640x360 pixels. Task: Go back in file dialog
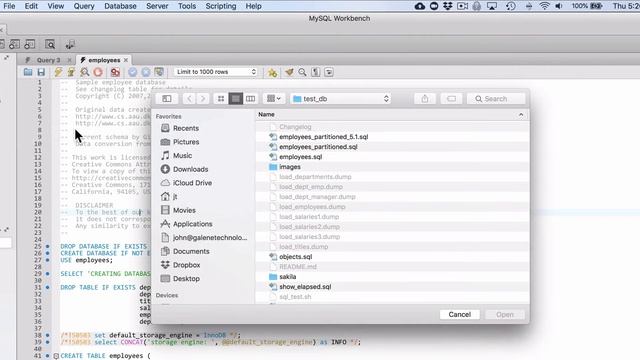[189, 99]
